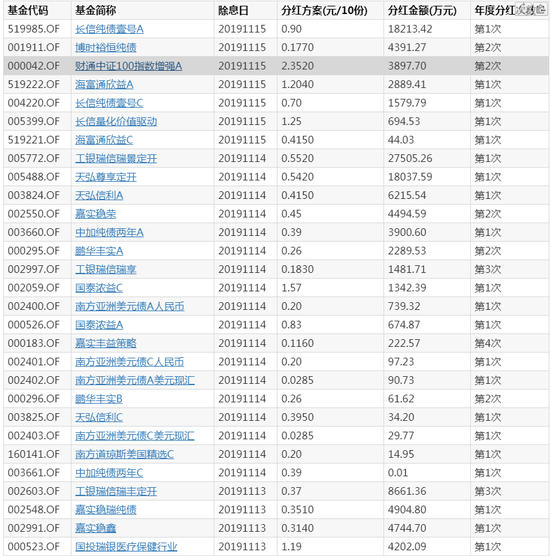Open the 南方亚洲美元债A人民币 fund link
Viewport: 550px width, 556px height.
pos(130,306)
